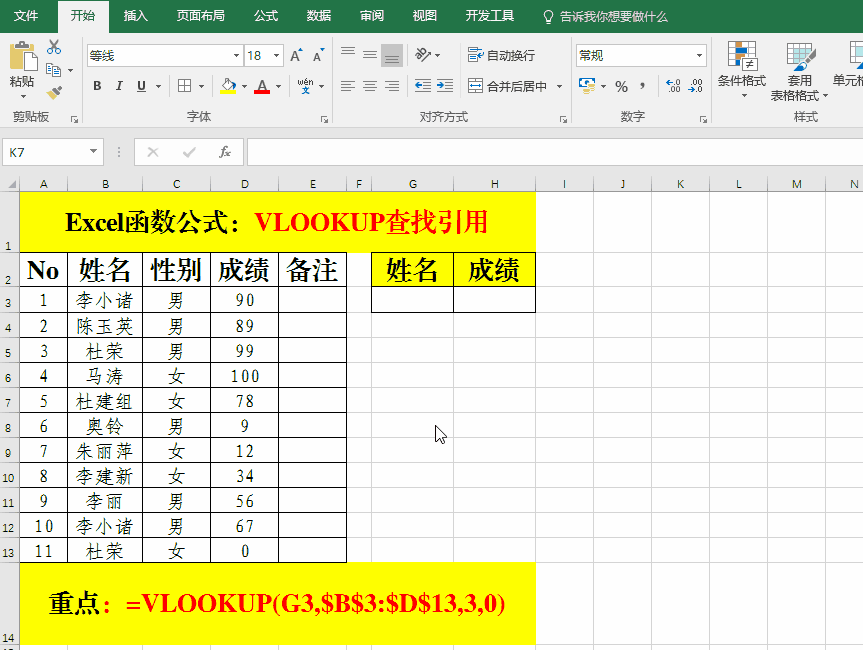863x650 pixels.
Task: Center text horizontally in cell
Action: [370, 86]
